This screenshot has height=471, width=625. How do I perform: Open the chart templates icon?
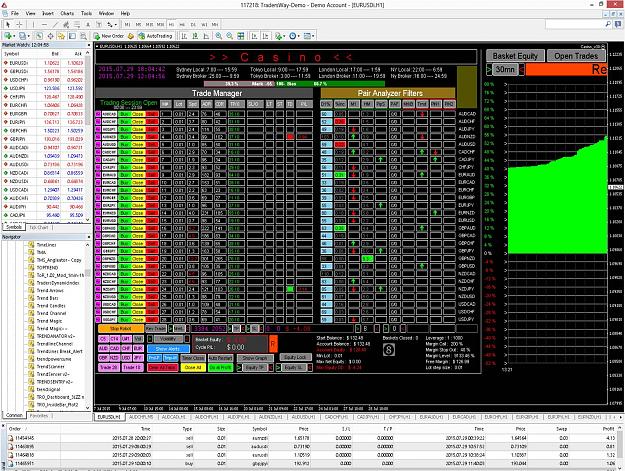point(309,36)
